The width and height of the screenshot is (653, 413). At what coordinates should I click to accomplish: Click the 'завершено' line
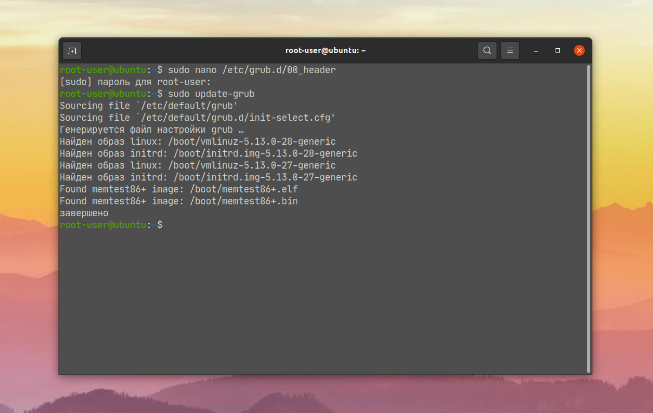click(84, 213)
